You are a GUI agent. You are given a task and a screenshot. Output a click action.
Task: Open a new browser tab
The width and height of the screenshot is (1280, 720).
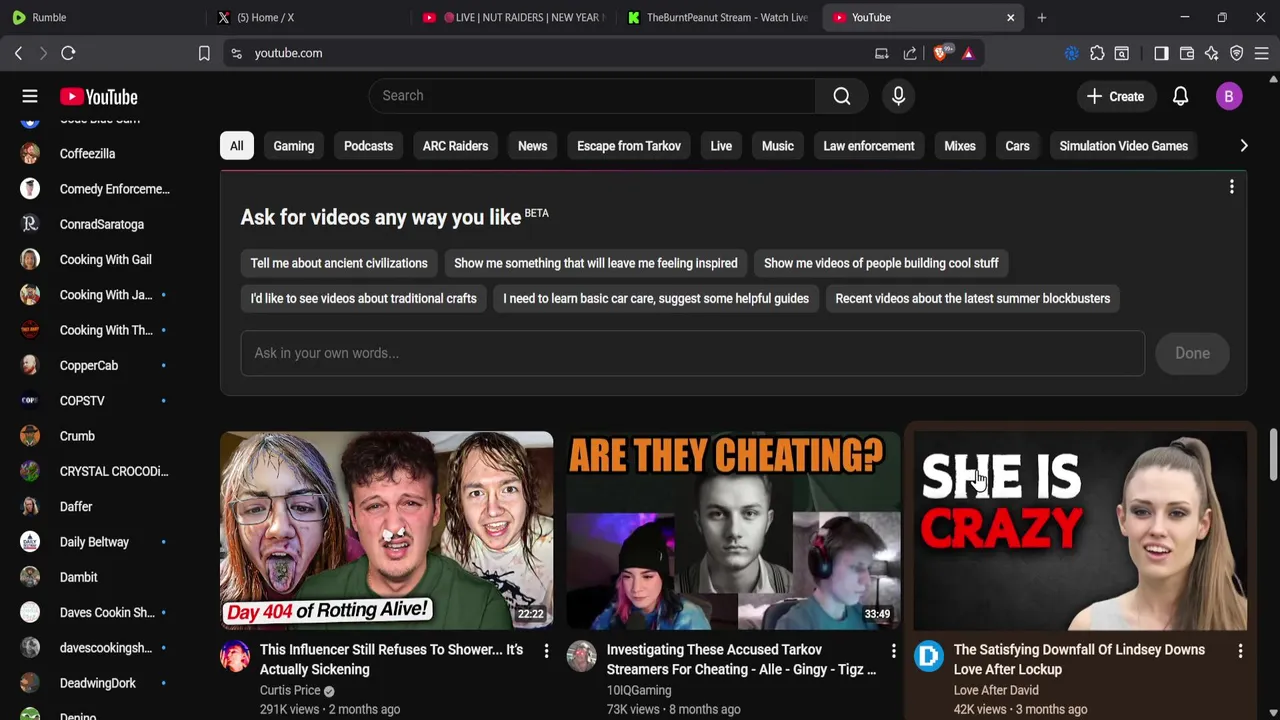click(1041, 17)
